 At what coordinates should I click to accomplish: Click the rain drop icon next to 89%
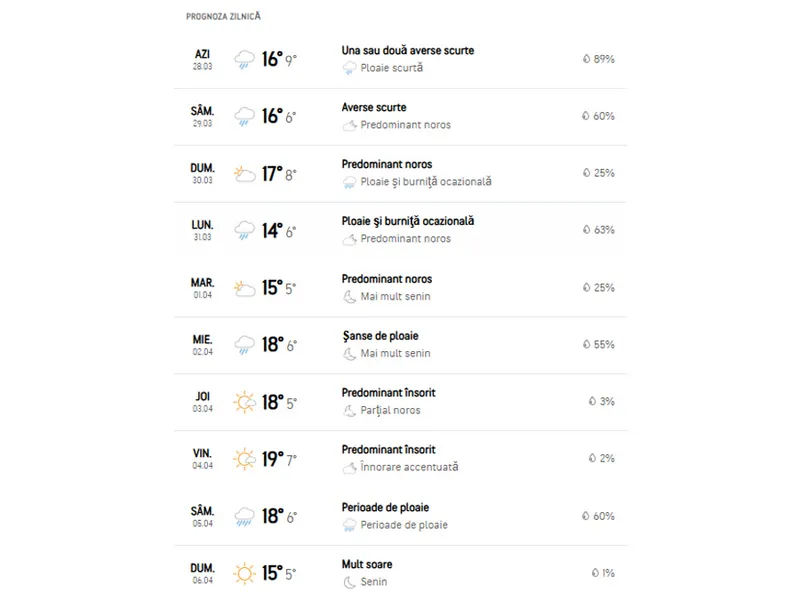[x=586, y=59]
